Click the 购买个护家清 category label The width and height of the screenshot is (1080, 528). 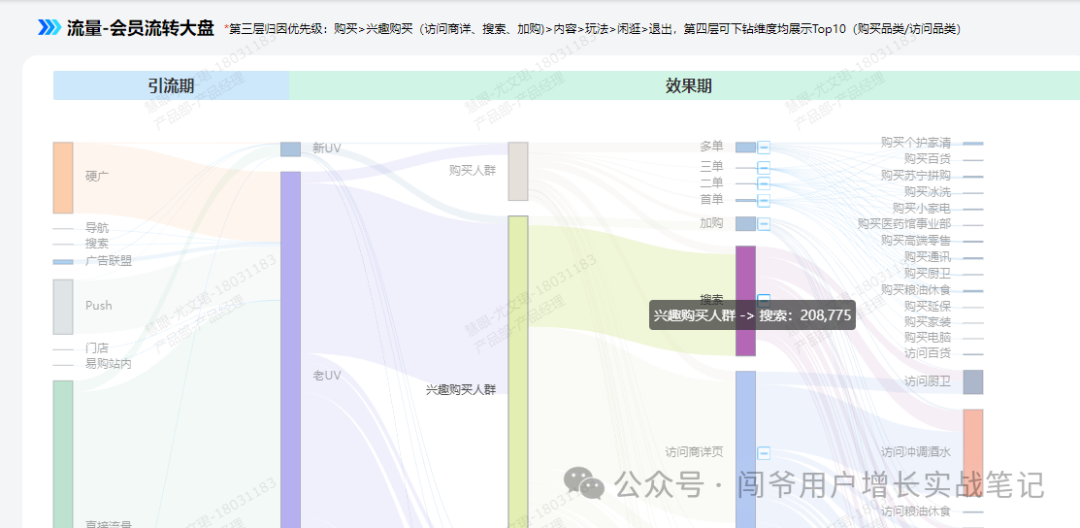pos(915,142)
